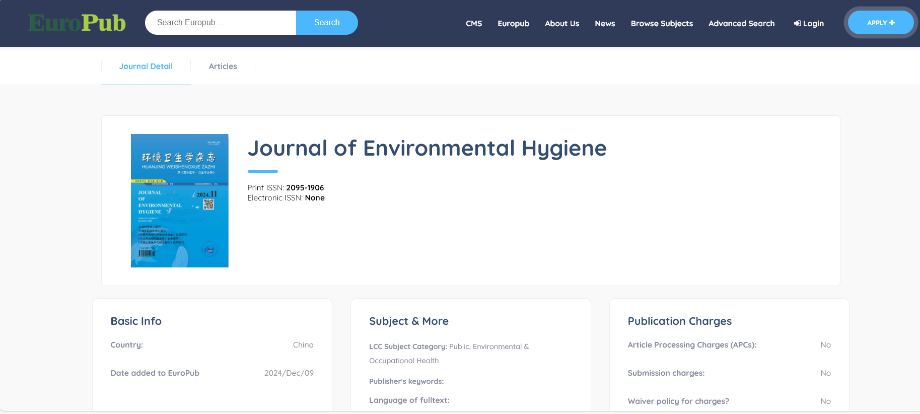920x414 pixels.
Task: Open Advanced Search page
Action: coord(742,23)
